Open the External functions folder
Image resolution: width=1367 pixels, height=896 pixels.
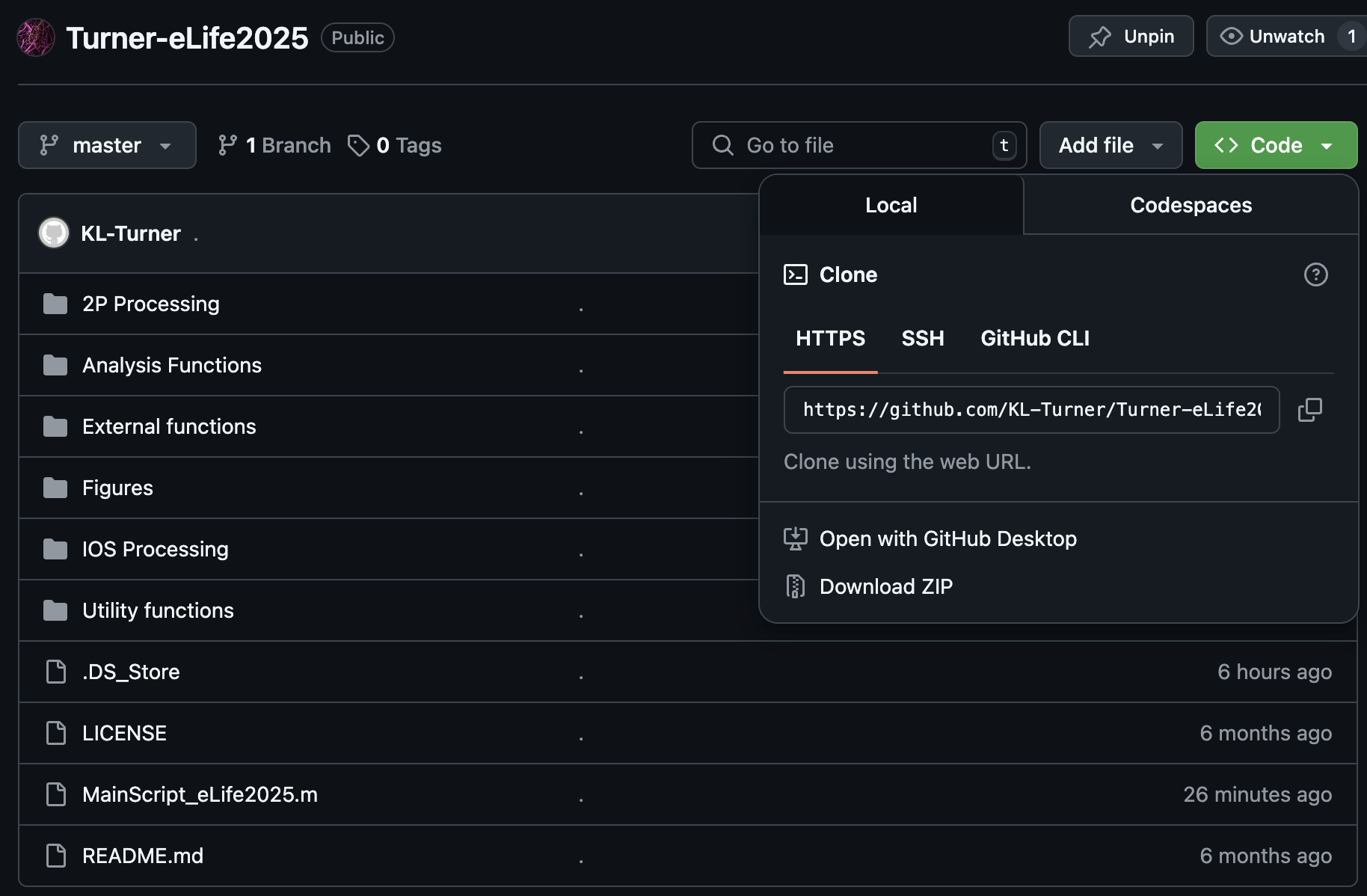coord(169,426)
